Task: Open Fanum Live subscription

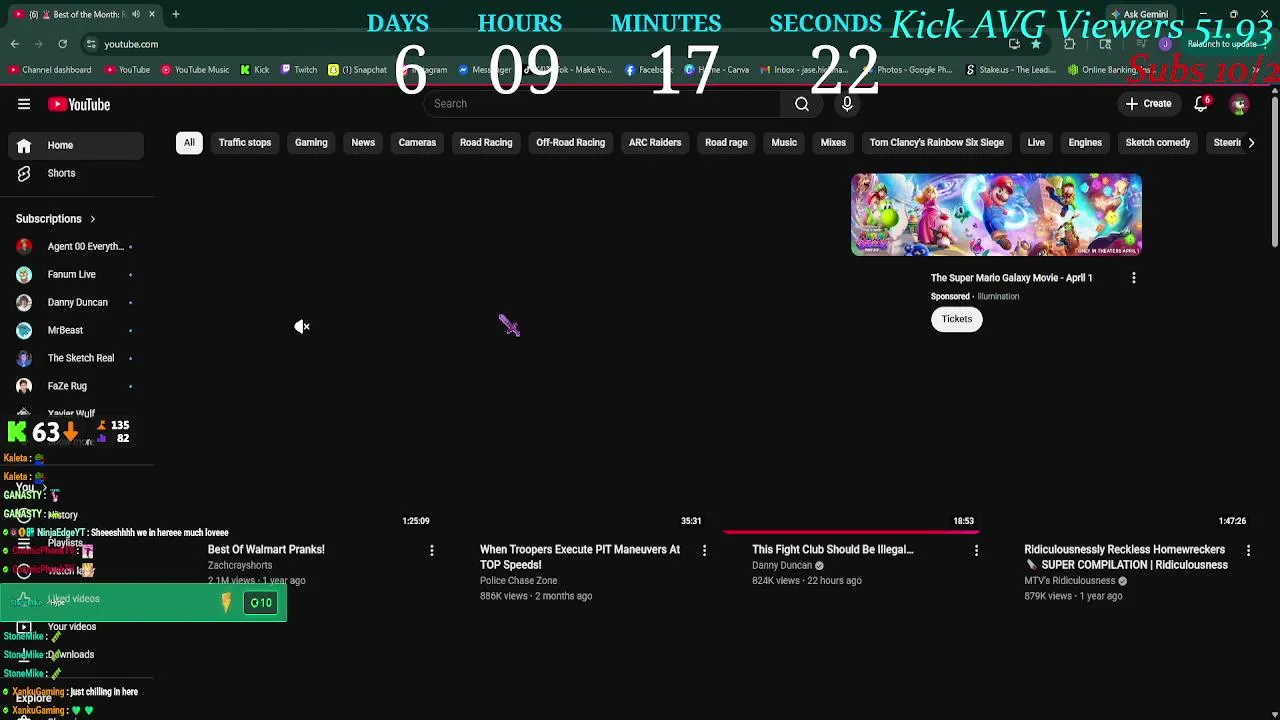Action: point(76,274)
